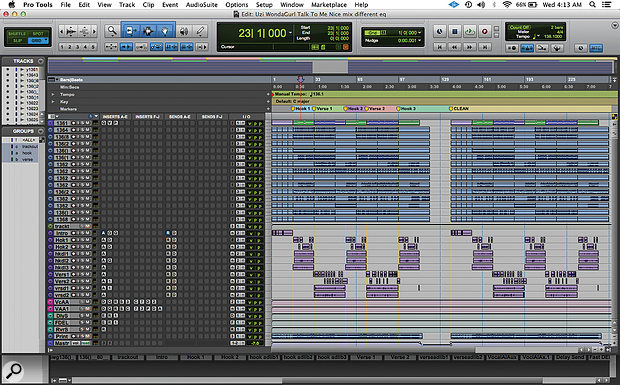Viewport: 620px width, 385px height.
Task: Select zoom preset 5
Action: click(93, 47)
